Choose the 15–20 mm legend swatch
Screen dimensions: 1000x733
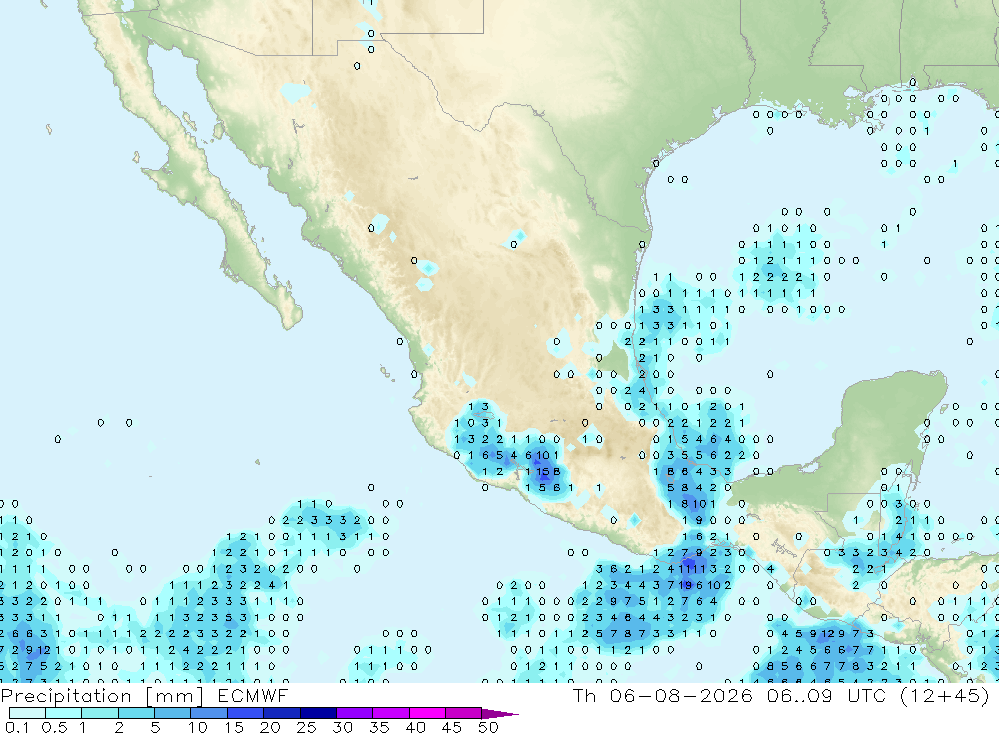coord(246,713)
